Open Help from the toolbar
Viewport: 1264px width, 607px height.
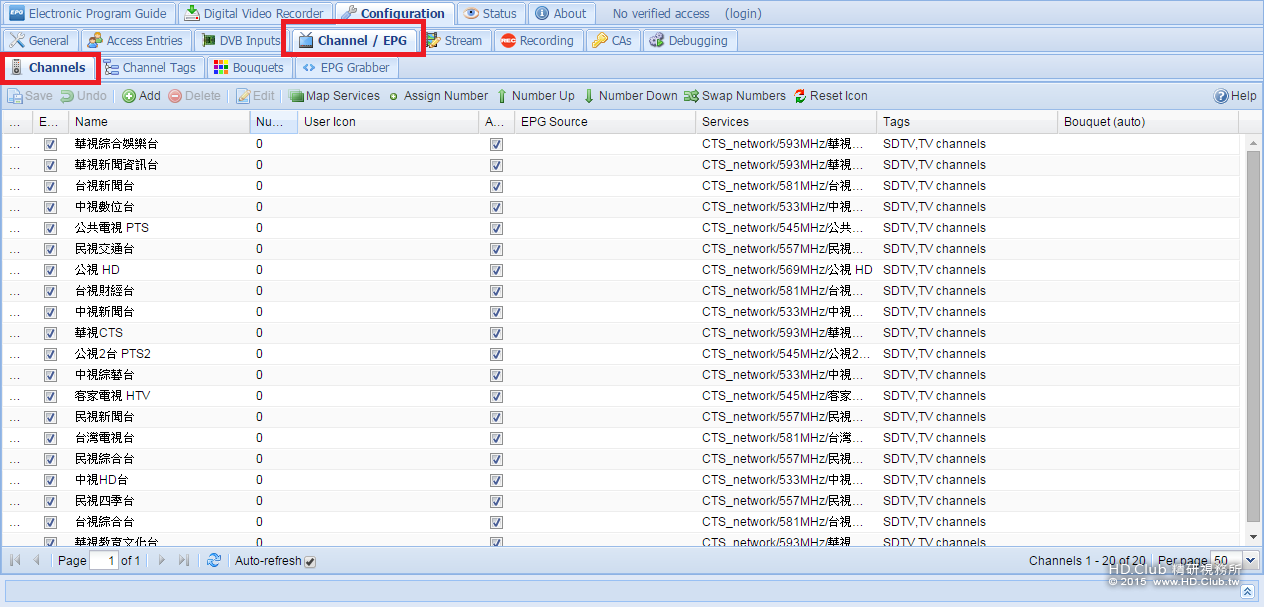1235,96
